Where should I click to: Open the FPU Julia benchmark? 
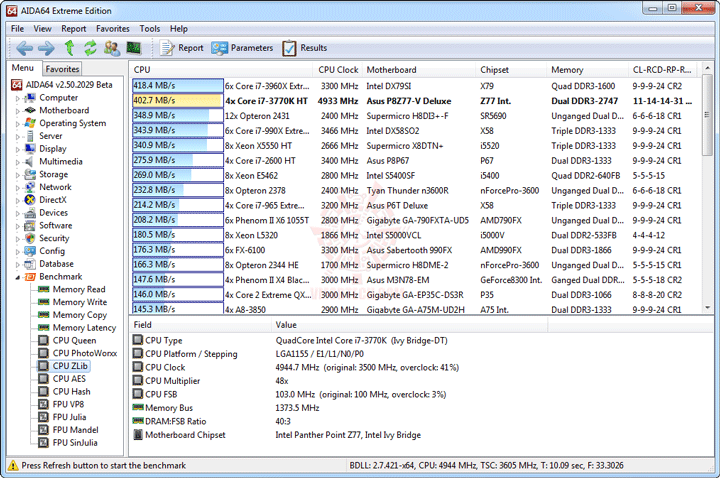tap(62, 417)
